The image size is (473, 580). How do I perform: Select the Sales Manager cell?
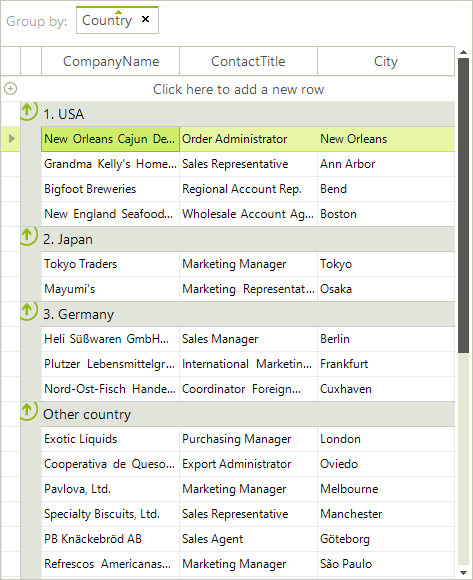tap(248, 339)
